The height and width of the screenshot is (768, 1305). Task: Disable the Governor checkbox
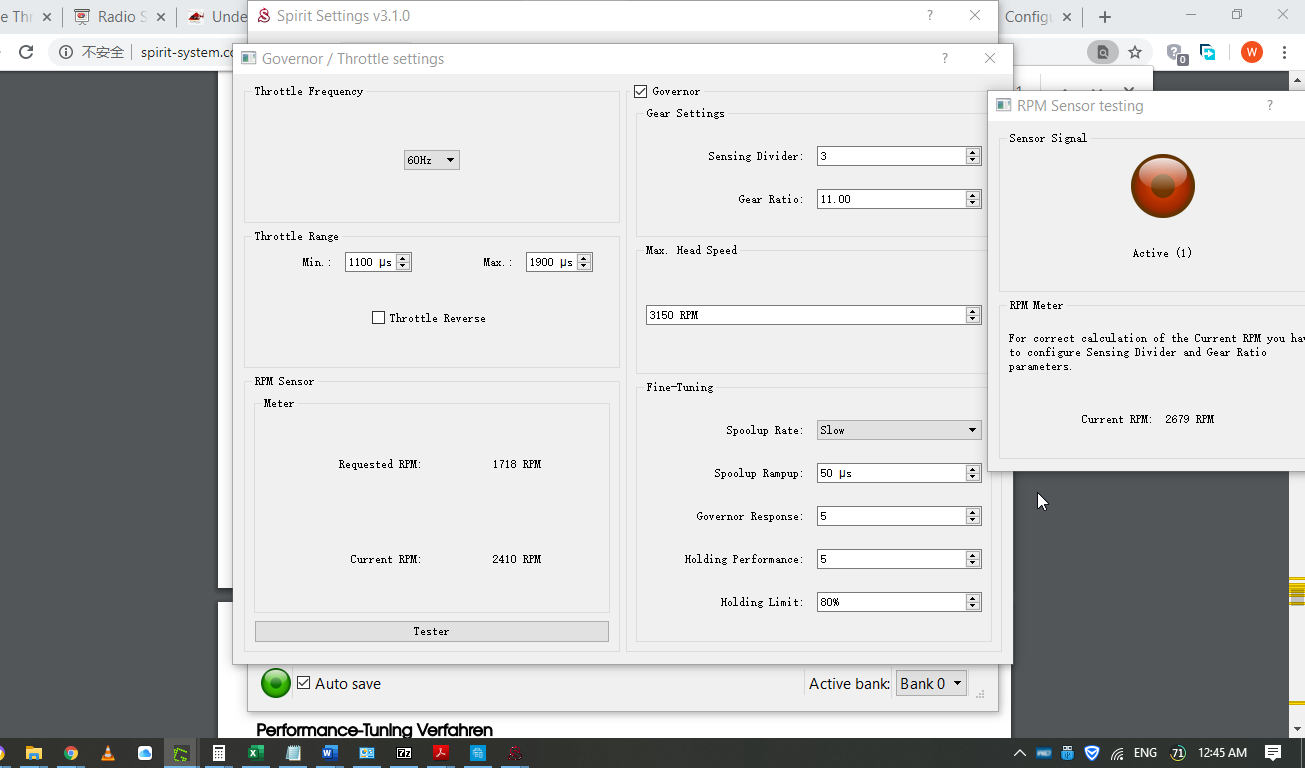[641, 92]
